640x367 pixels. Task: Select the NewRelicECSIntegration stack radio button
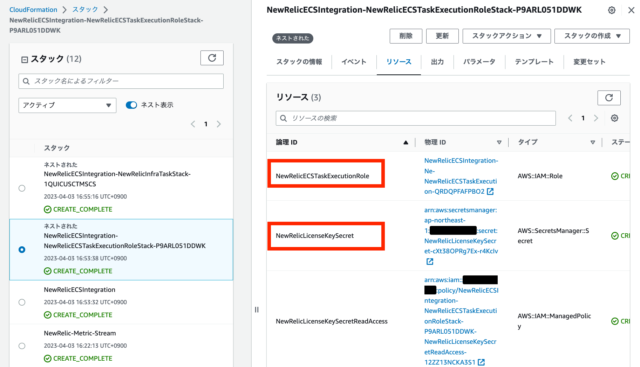coord(22,302)
